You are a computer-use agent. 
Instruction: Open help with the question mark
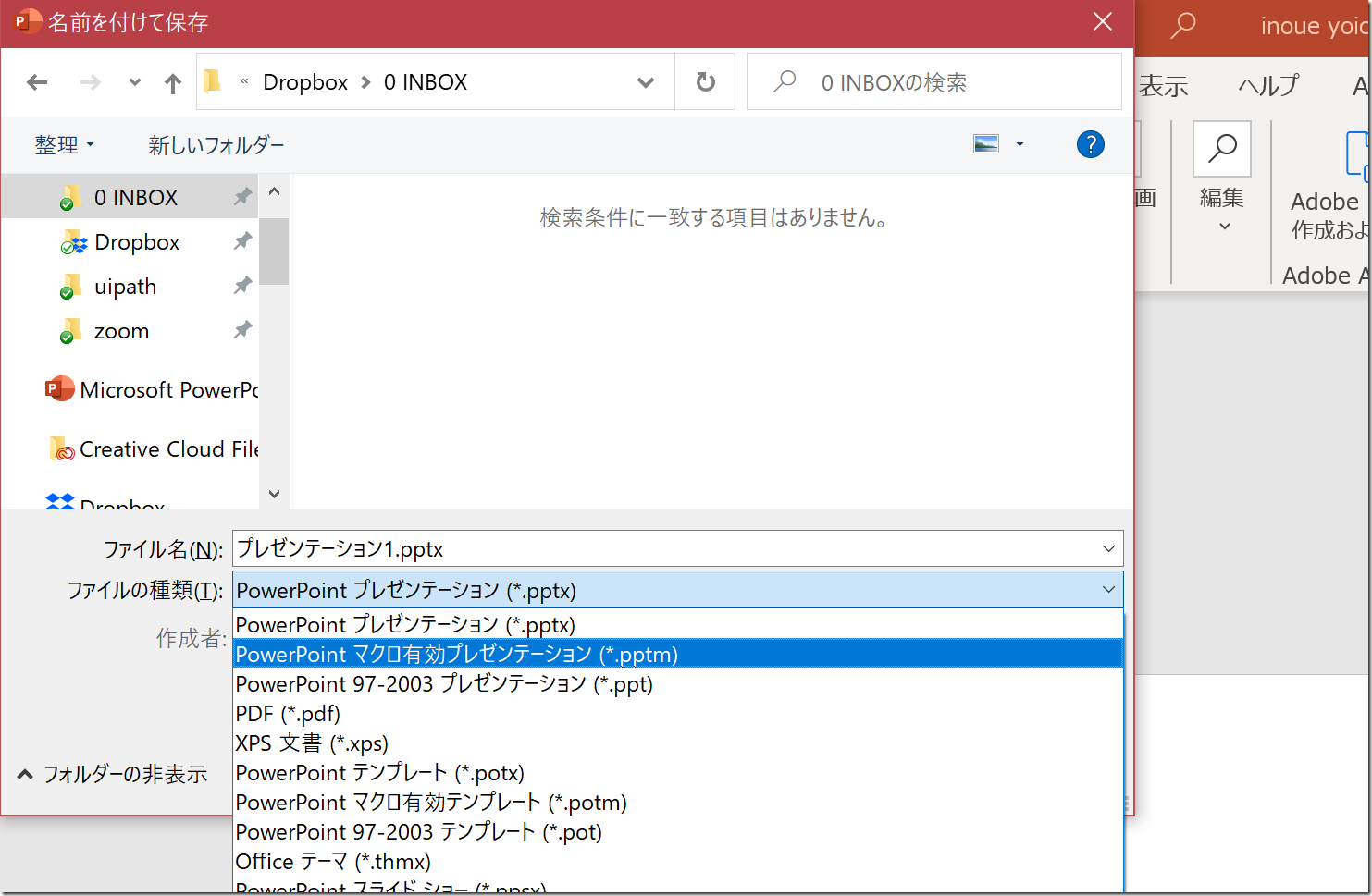click(x=1090, y=144)
